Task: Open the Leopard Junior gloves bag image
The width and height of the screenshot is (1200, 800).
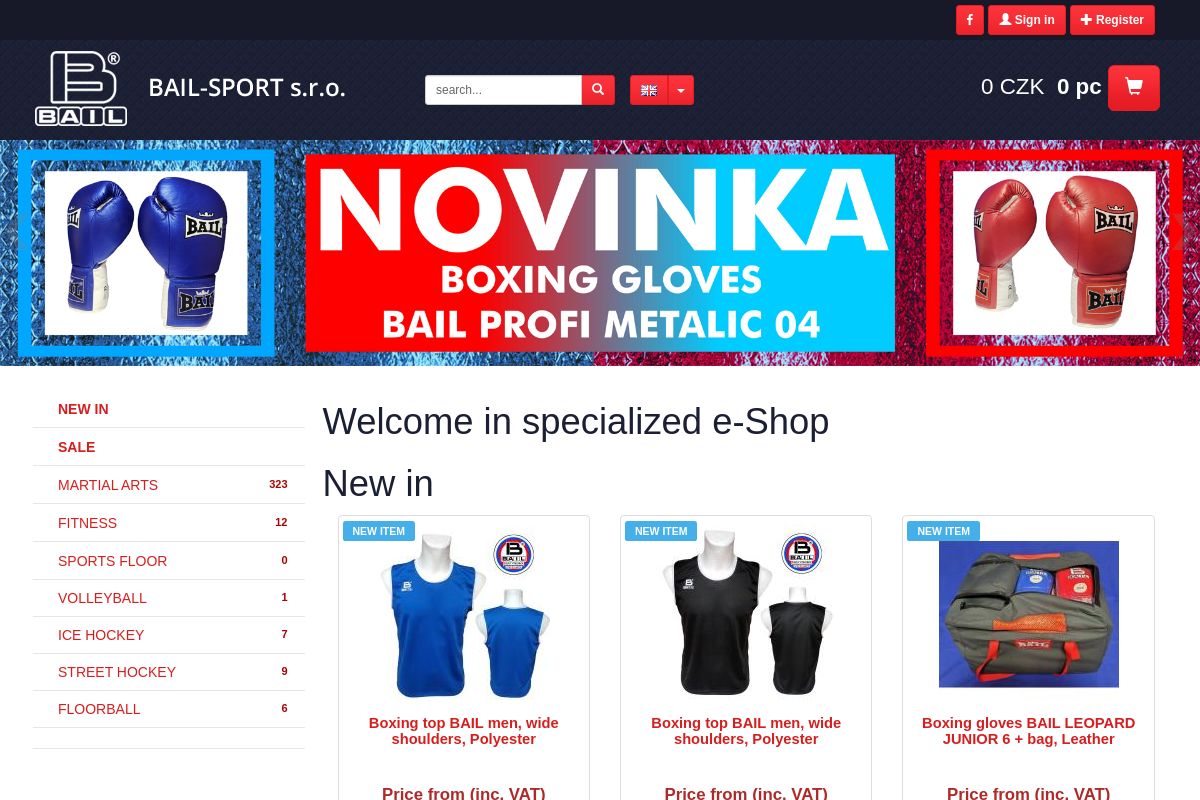Action: point(1028,614)
